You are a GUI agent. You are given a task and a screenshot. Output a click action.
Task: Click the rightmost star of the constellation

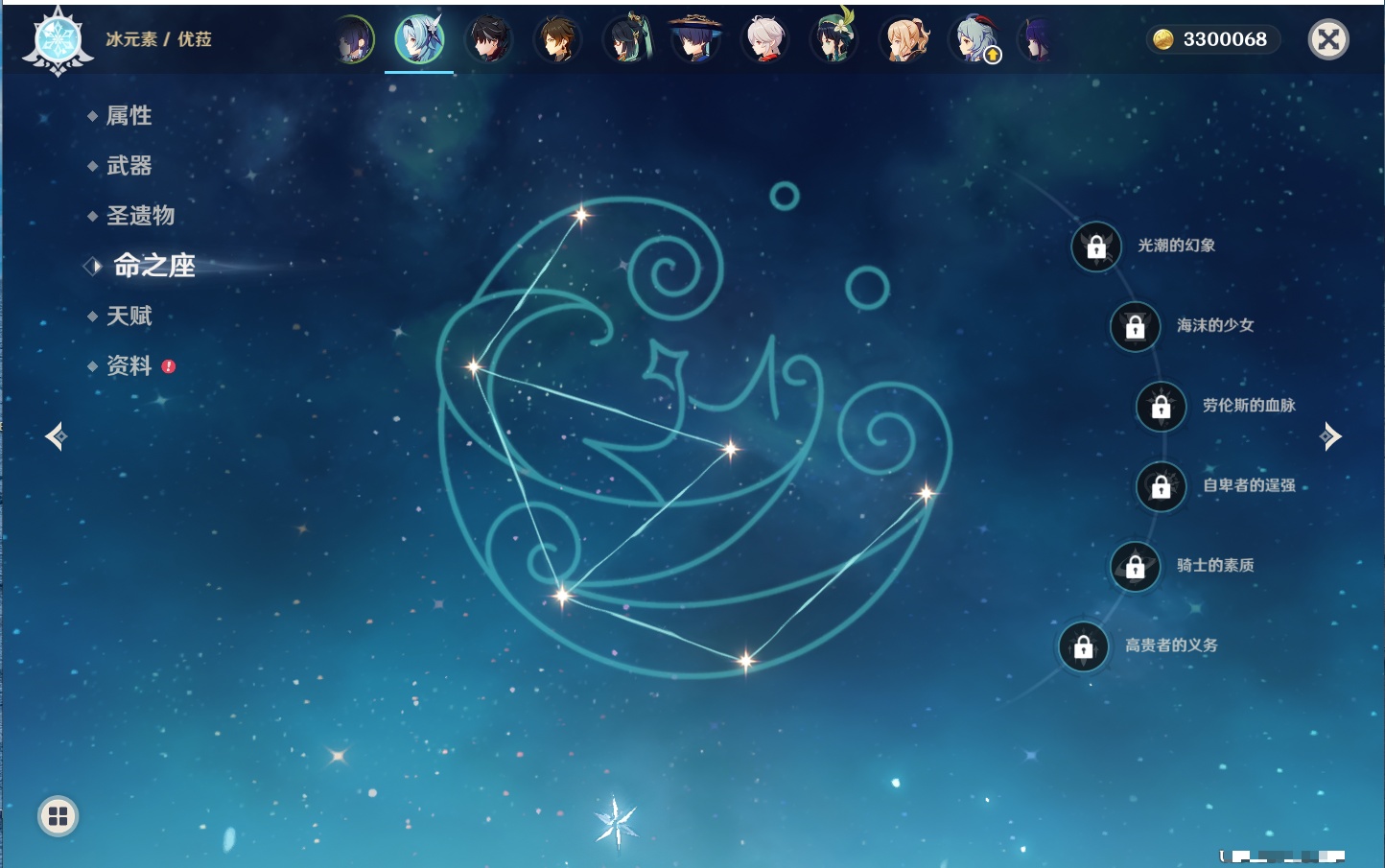[x=927, y=494]
